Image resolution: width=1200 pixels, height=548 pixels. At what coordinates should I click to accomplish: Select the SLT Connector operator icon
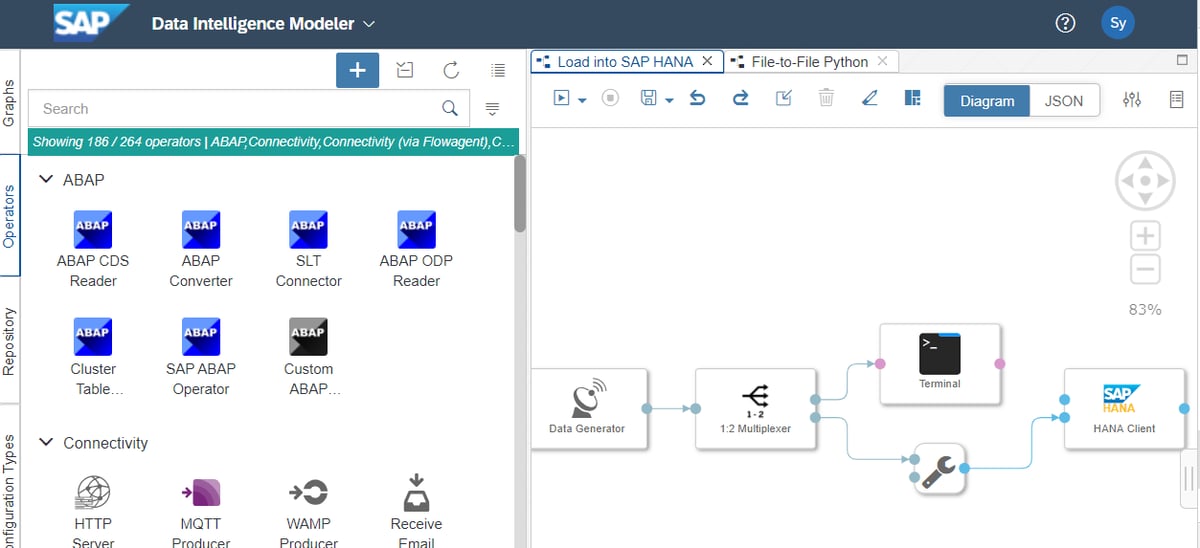pyautogui.click(x=308, y=228)
